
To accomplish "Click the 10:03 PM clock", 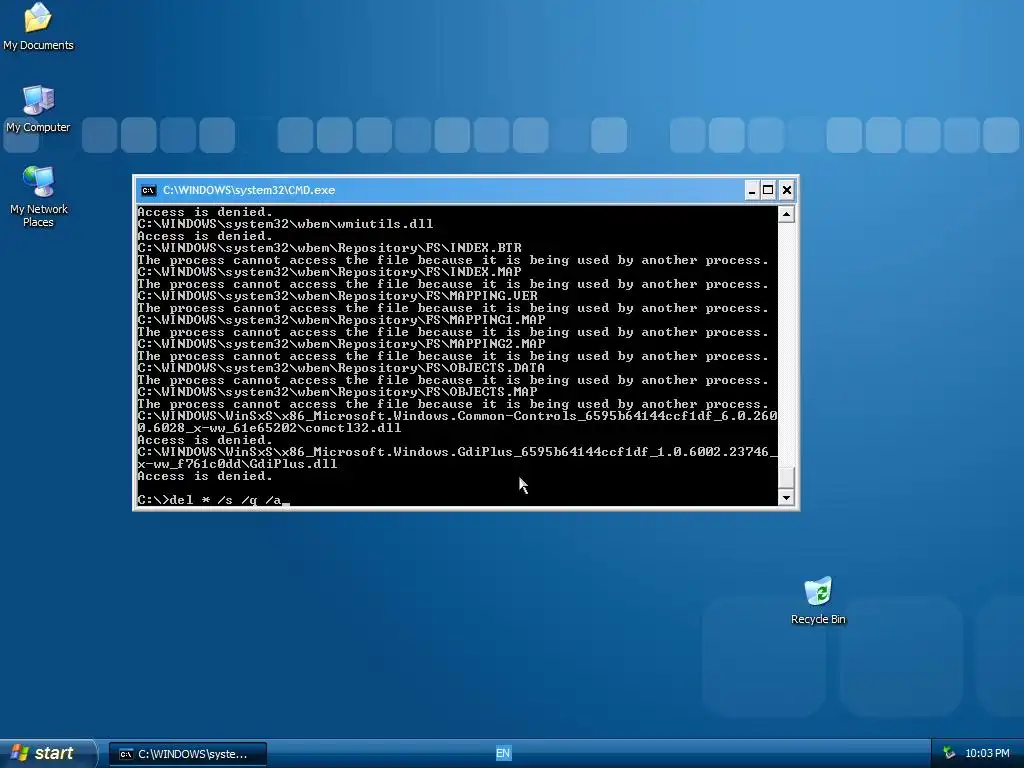I will click(987, 753).
